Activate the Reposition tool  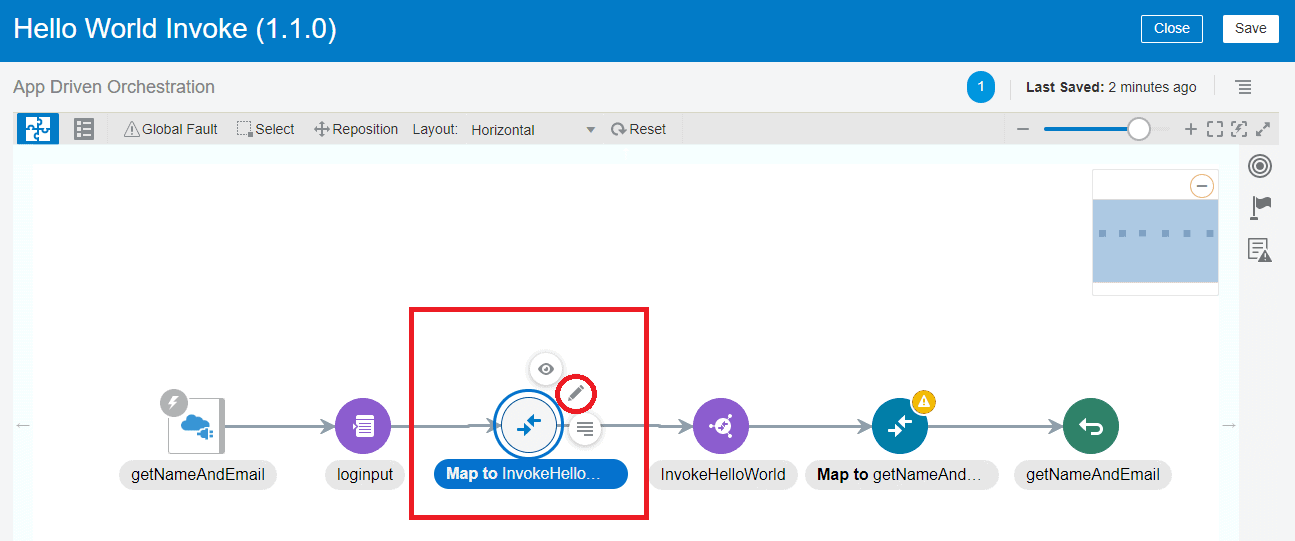(x=356, y=129)
